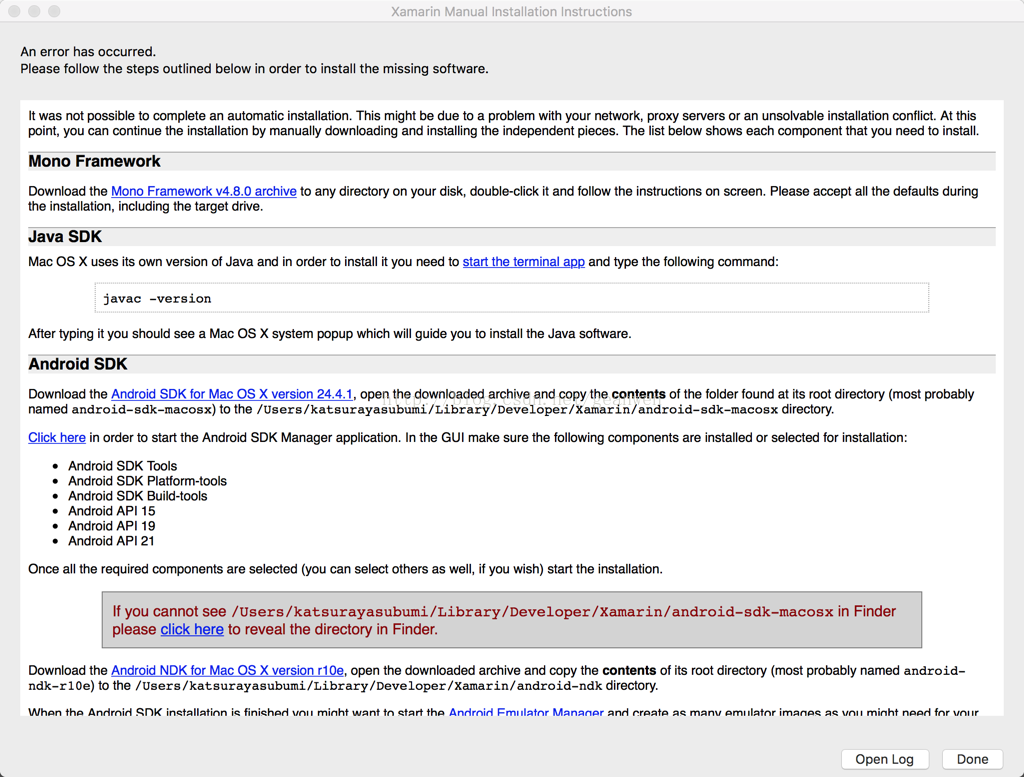Open Android SDK for Mac OS X version 24.4.1 link
The height and width of the screenshot is (777, 1024).
click(232, 394)
